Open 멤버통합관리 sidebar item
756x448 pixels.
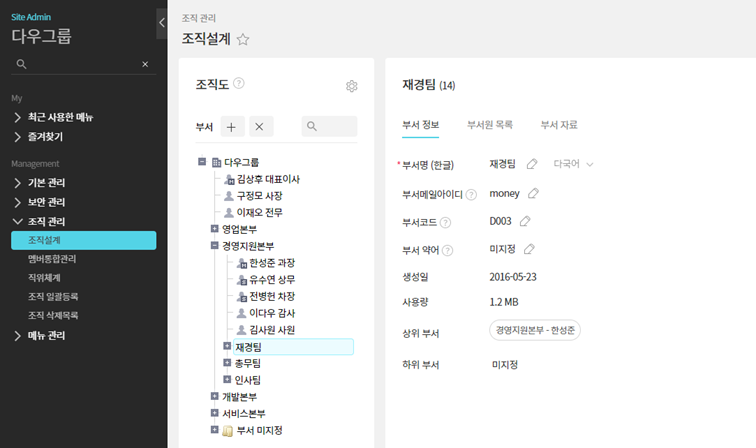pyautogui.click(x=52, y=259)
